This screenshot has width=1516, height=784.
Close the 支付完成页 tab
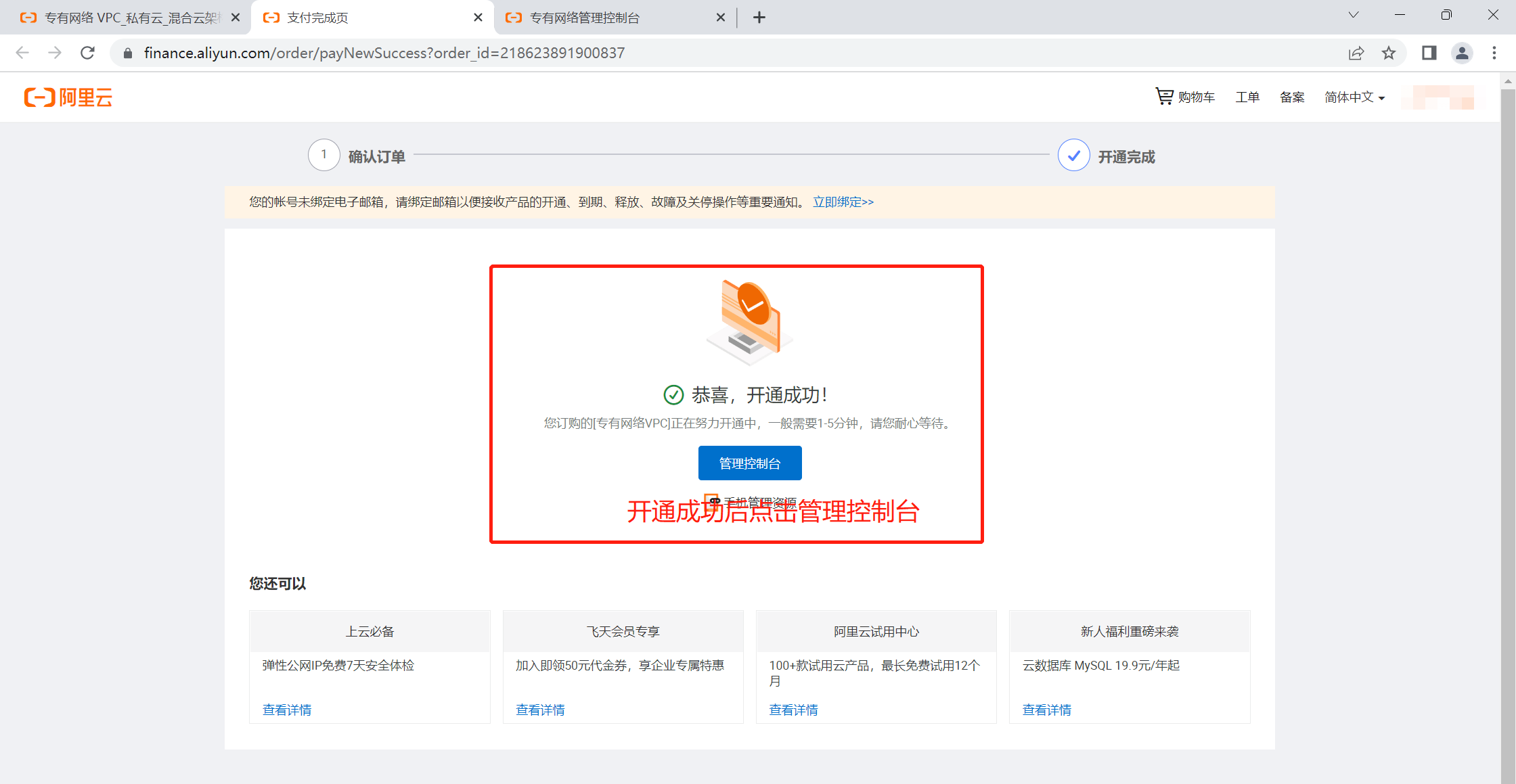478,18
